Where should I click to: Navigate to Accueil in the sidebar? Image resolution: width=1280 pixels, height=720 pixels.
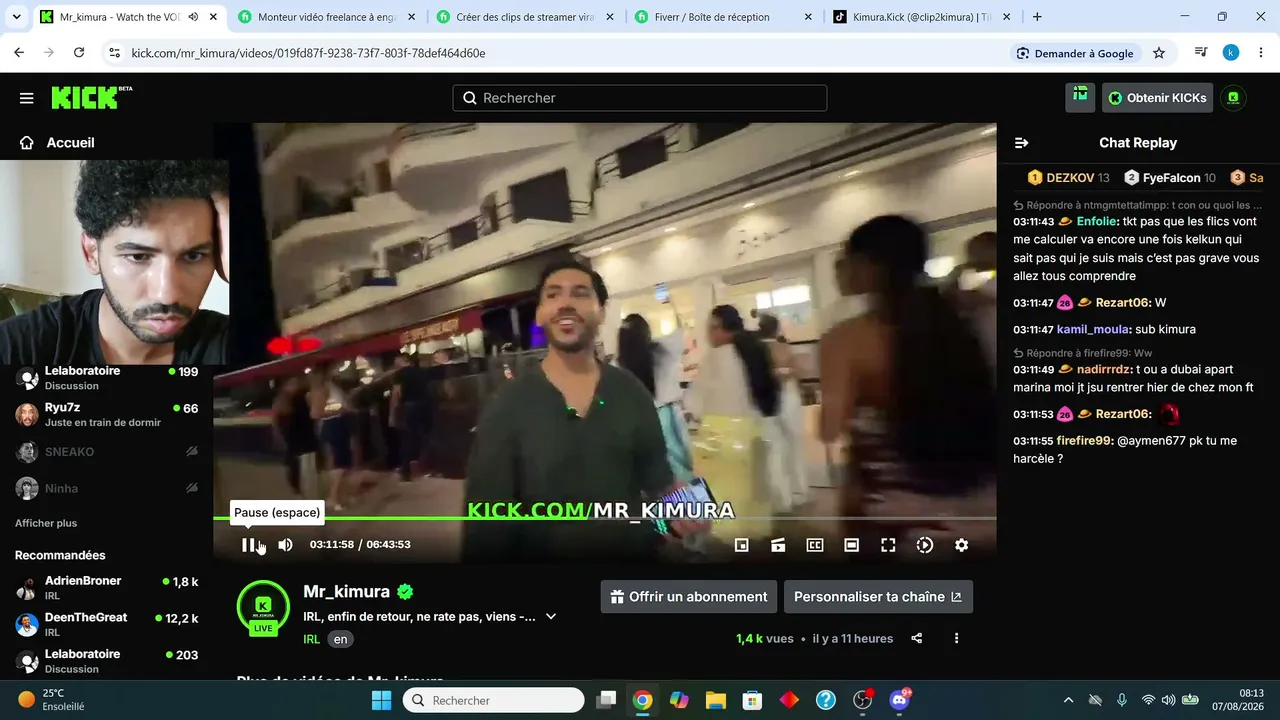point(57,143)
